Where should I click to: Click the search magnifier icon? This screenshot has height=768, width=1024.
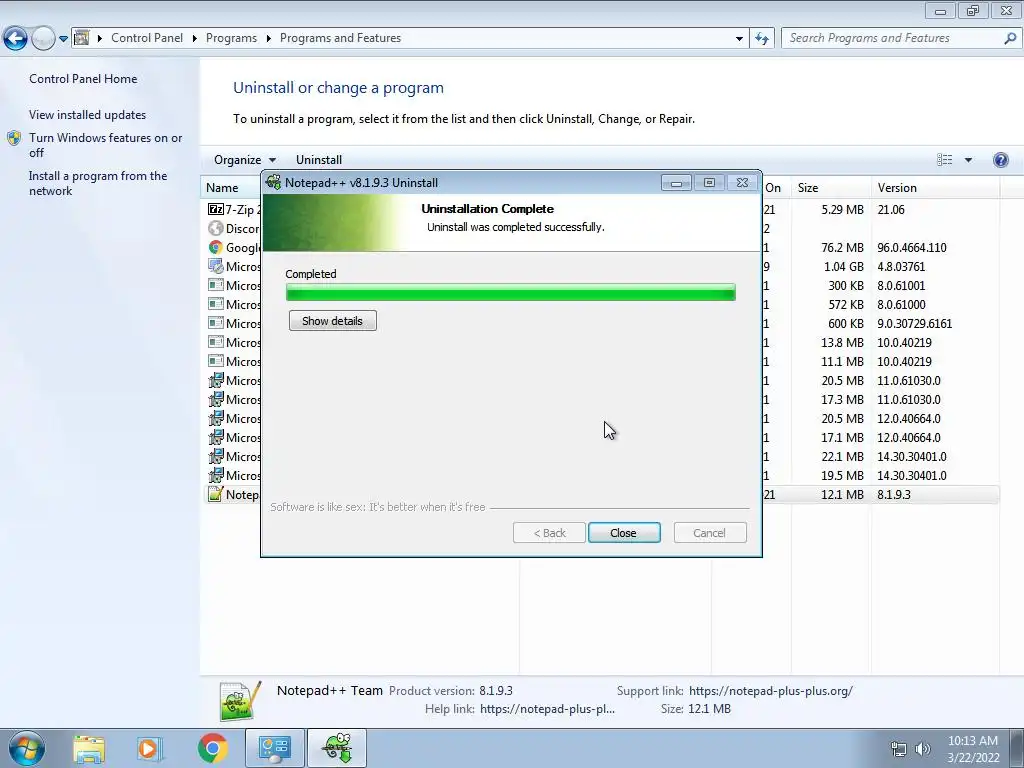[x=1010, y=38]
